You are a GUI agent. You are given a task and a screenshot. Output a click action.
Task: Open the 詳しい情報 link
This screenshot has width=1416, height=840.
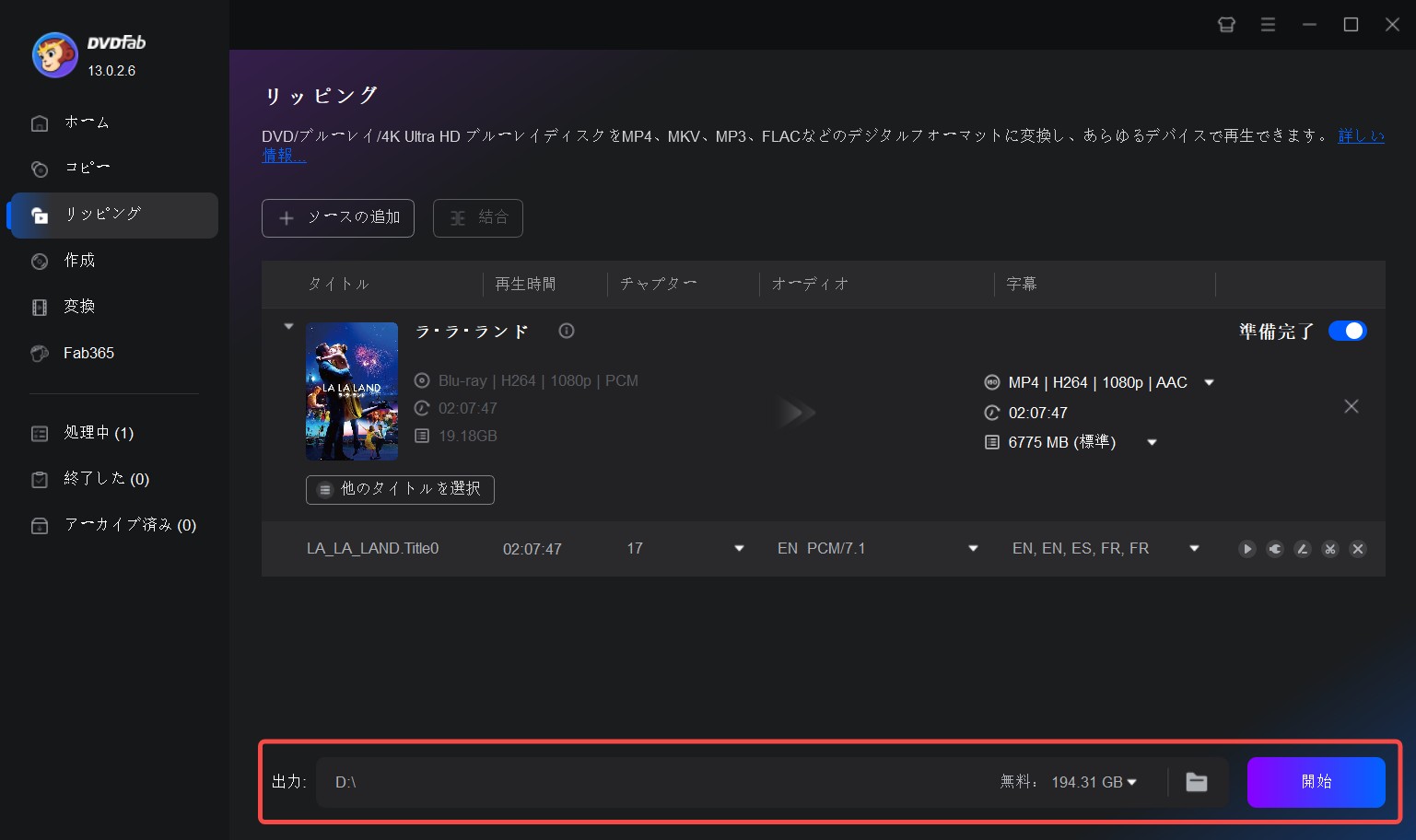click(1361, 135)
